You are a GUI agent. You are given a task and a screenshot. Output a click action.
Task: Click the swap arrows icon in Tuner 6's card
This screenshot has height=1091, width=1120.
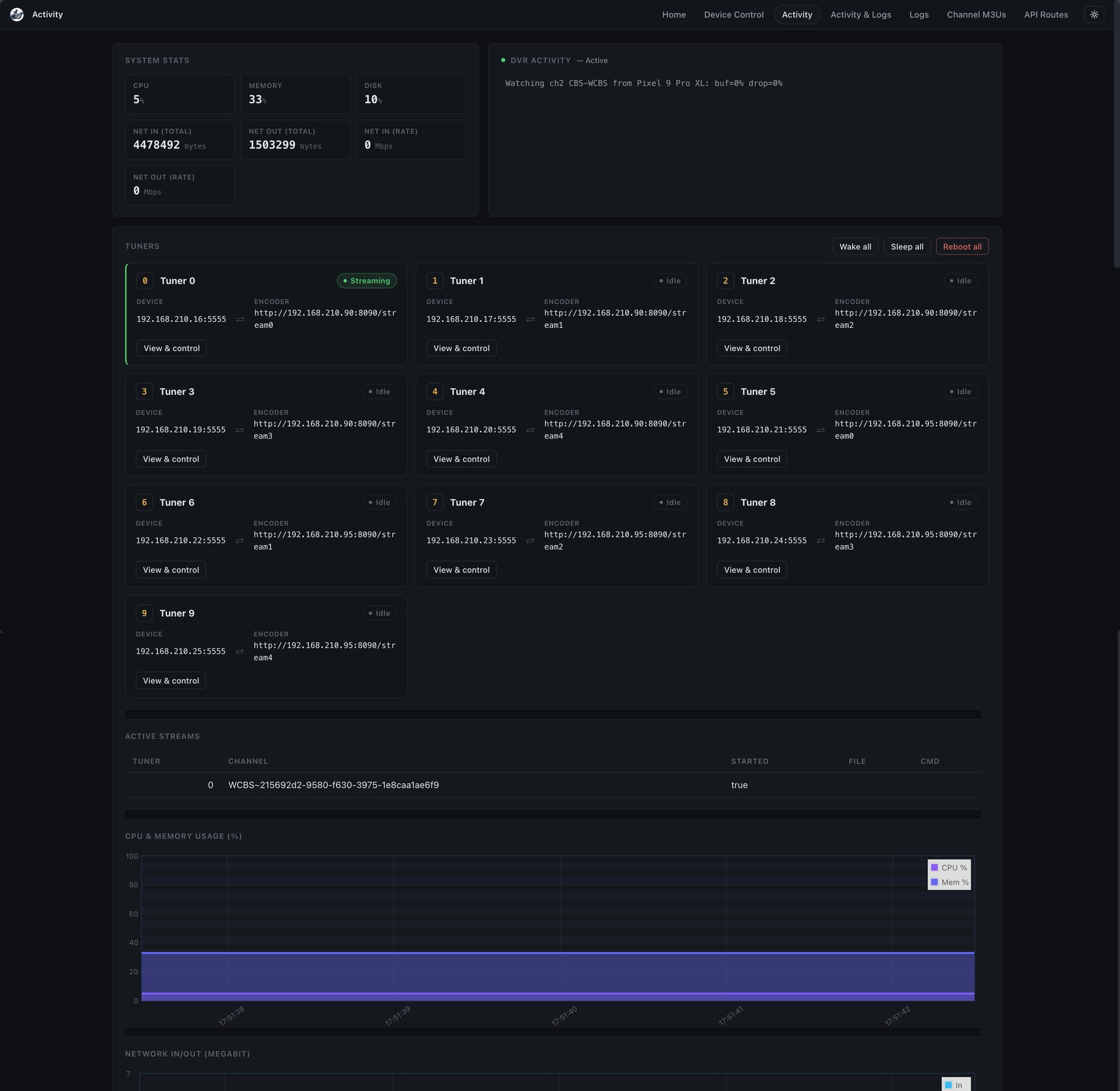tap(239, 541)
